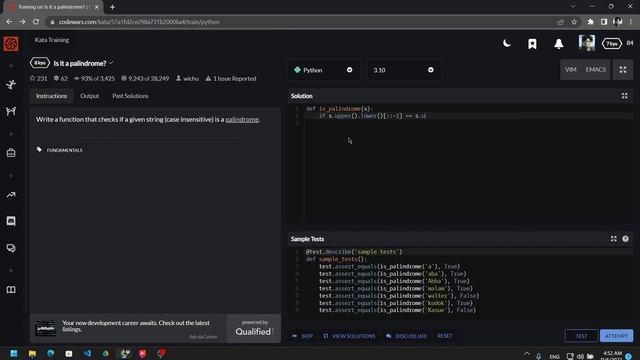Click DISCUSS (60) button
640x360 pixels.
tap(406, 336)
